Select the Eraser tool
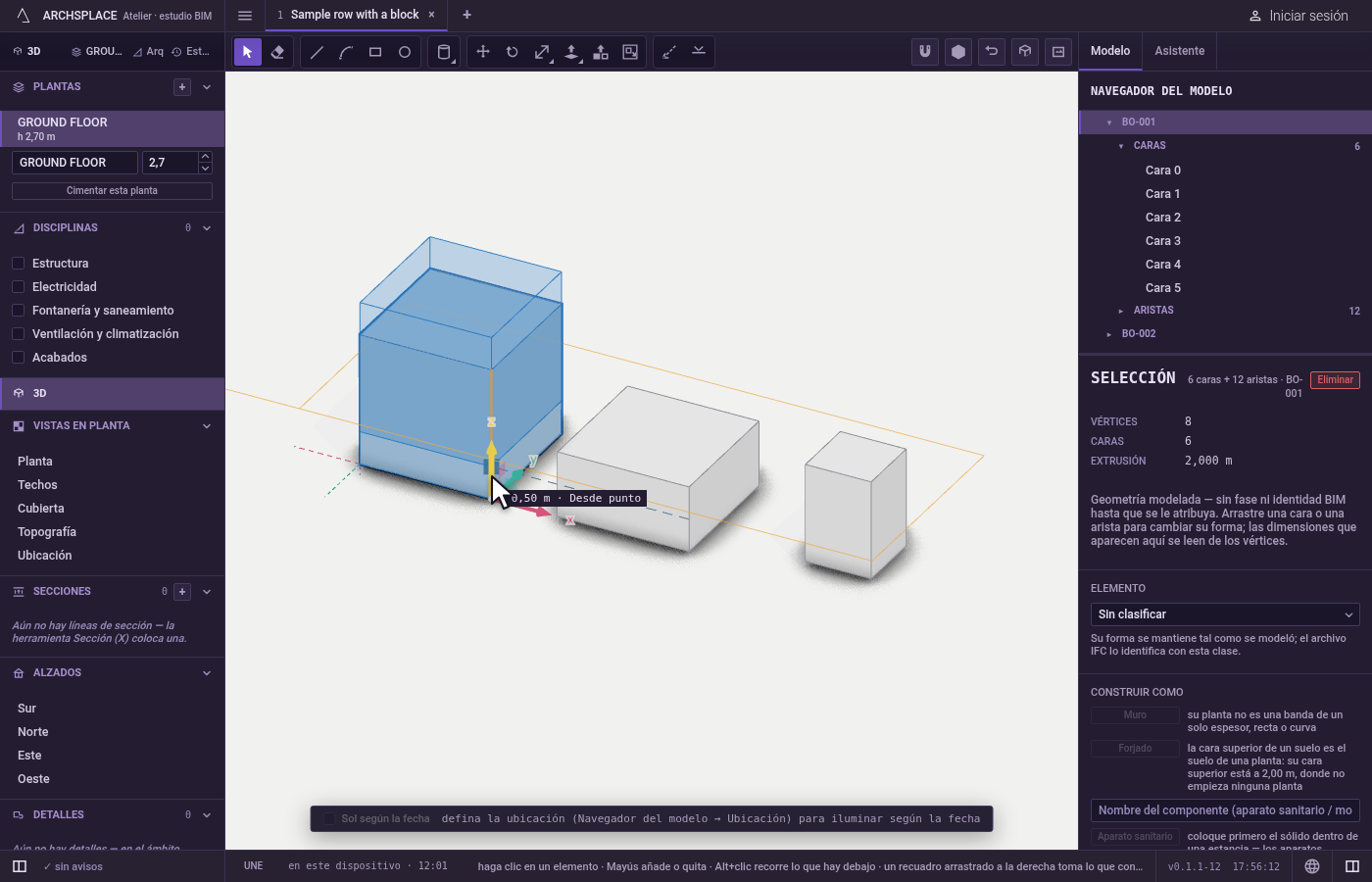Image resolution: width=1372 pixels, height=882 pixels. pos(277,52)
